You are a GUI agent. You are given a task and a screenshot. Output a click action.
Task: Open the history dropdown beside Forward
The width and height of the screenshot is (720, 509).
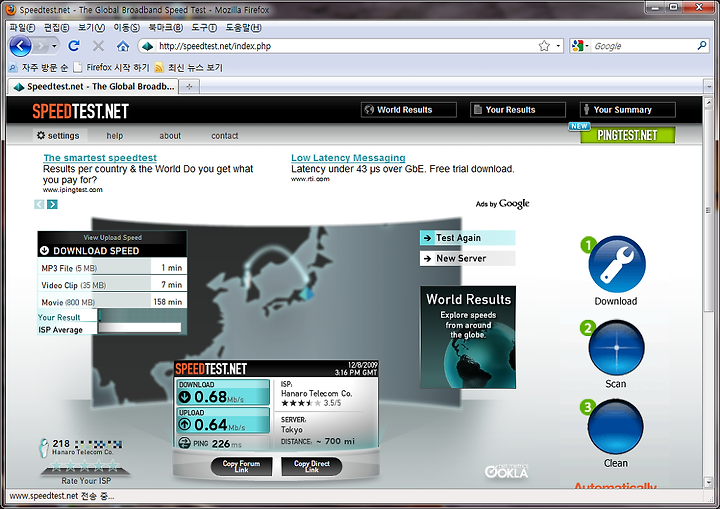coord(55,46)
